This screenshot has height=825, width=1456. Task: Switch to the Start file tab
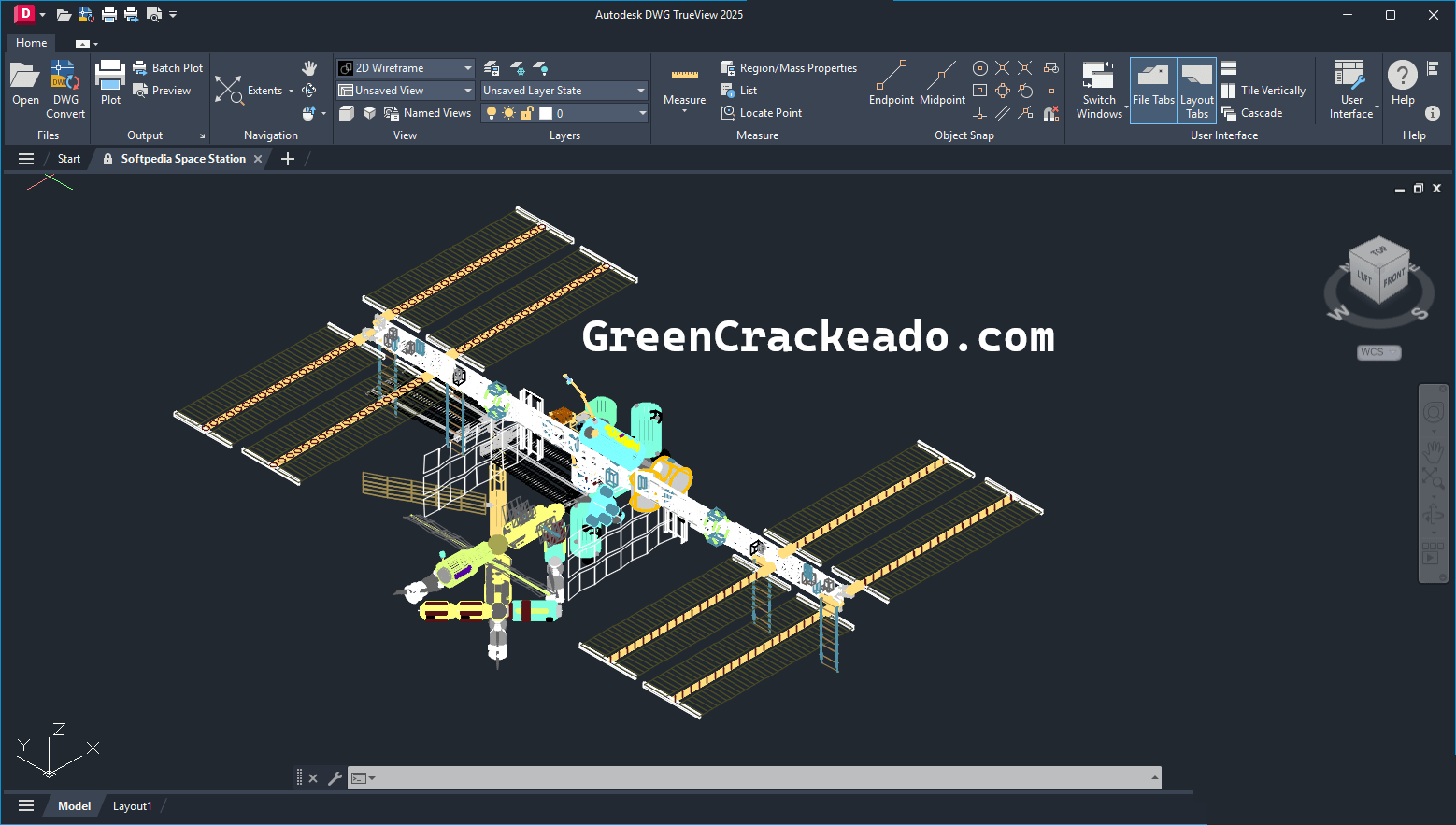[69, 159]
